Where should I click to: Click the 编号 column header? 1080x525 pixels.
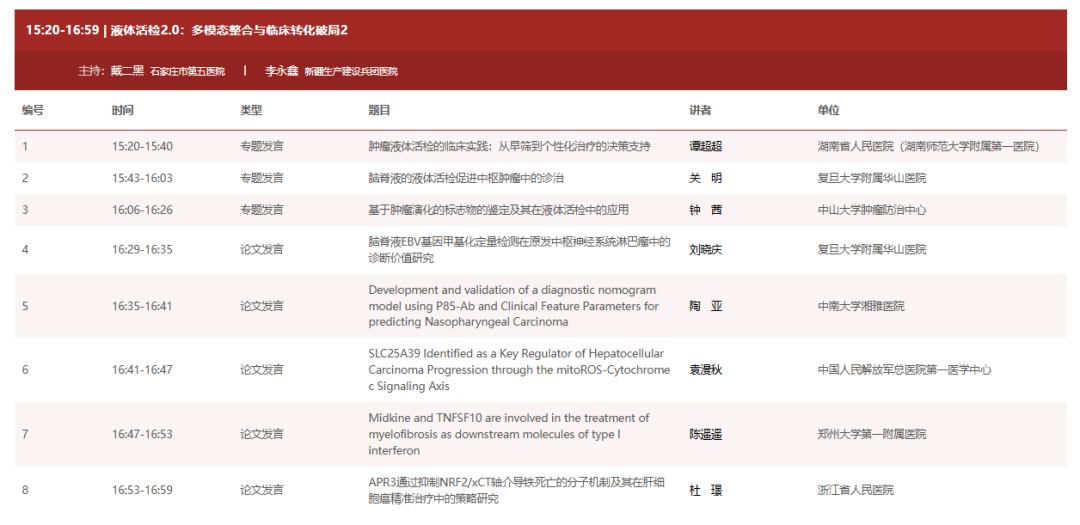click(33, 110)
